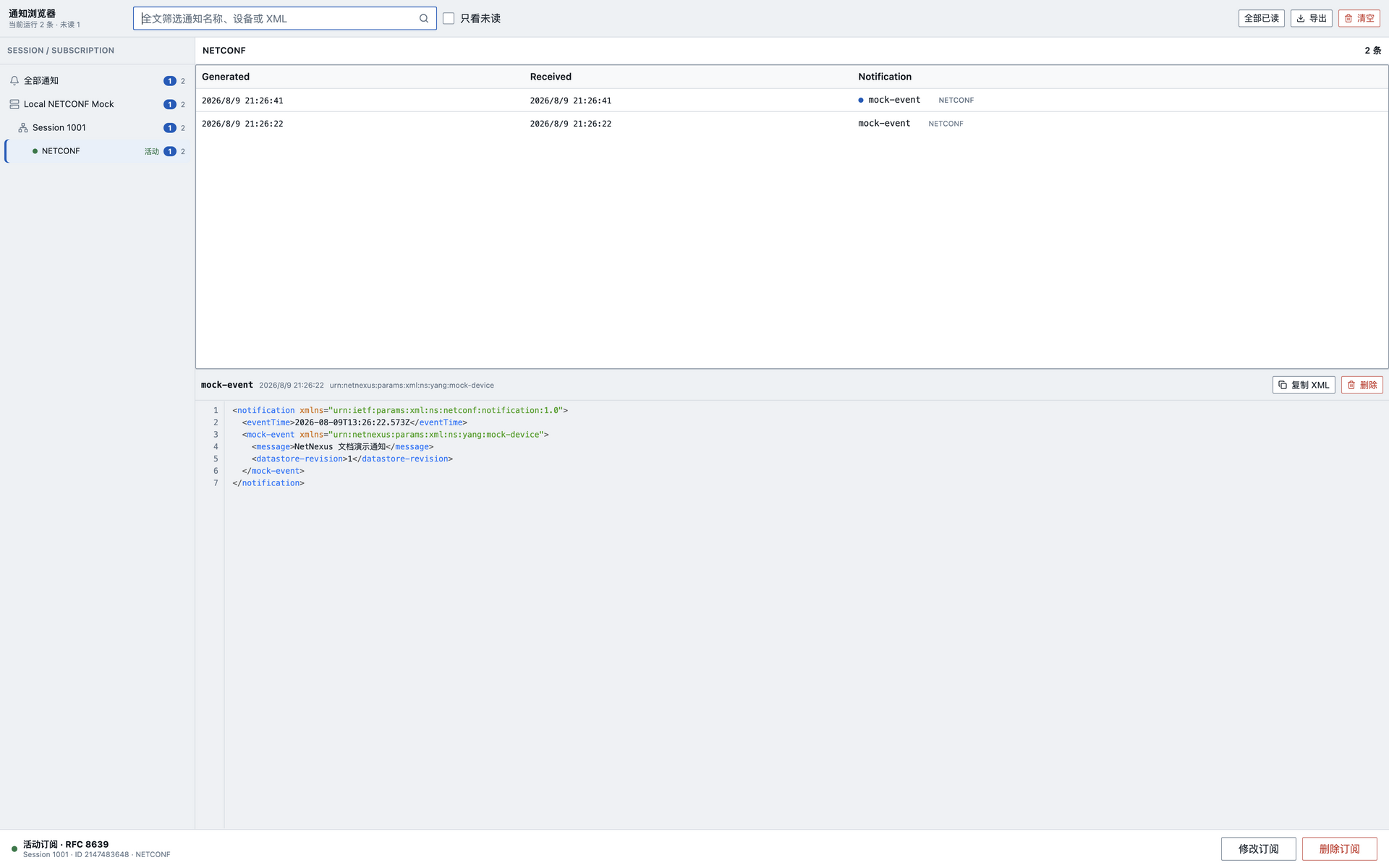Click the datastore-revision XML line
The image size is (1389, 868).
click(352, 459)
